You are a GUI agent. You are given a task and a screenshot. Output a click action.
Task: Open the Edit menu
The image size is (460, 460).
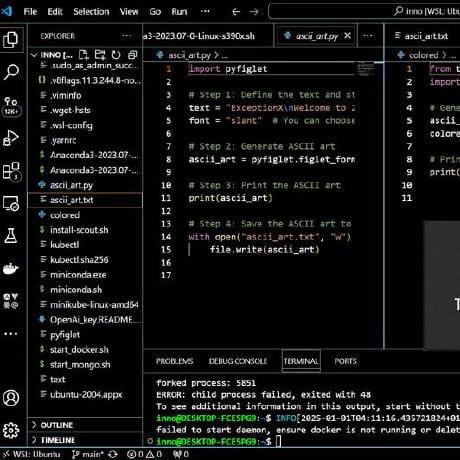(x=55, y=12)
